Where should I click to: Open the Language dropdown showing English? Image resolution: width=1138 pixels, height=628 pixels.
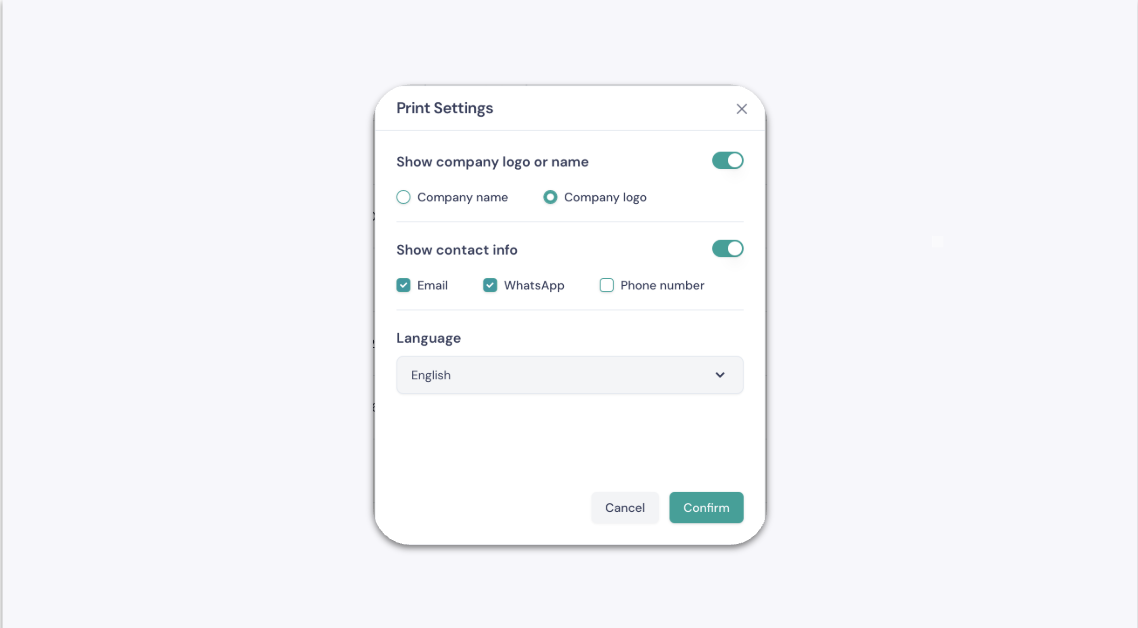570,375
